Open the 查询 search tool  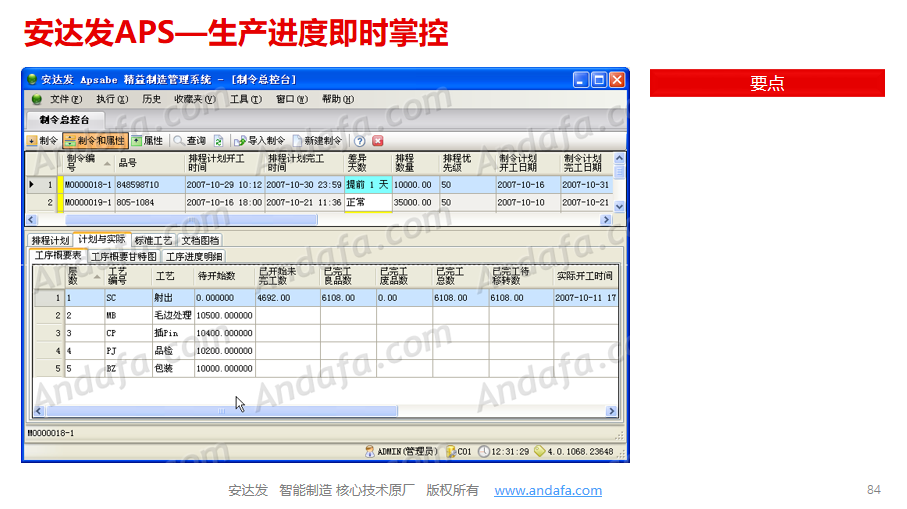190,141
